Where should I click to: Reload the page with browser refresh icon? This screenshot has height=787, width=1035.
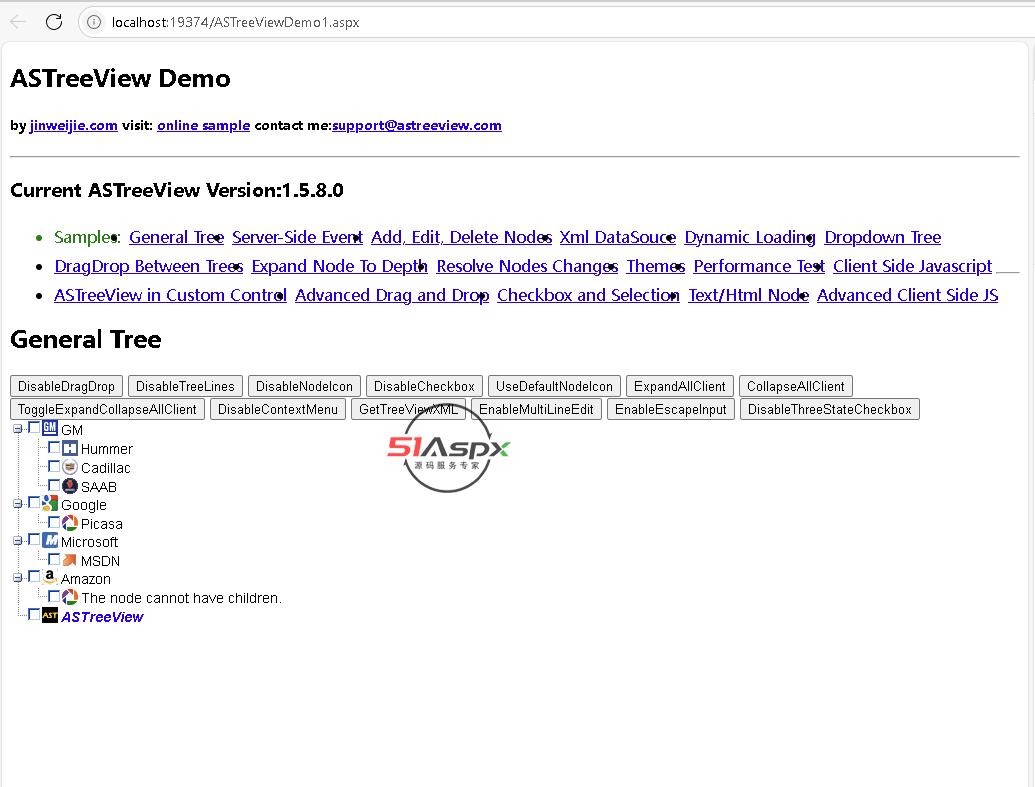tap(54, 22)
